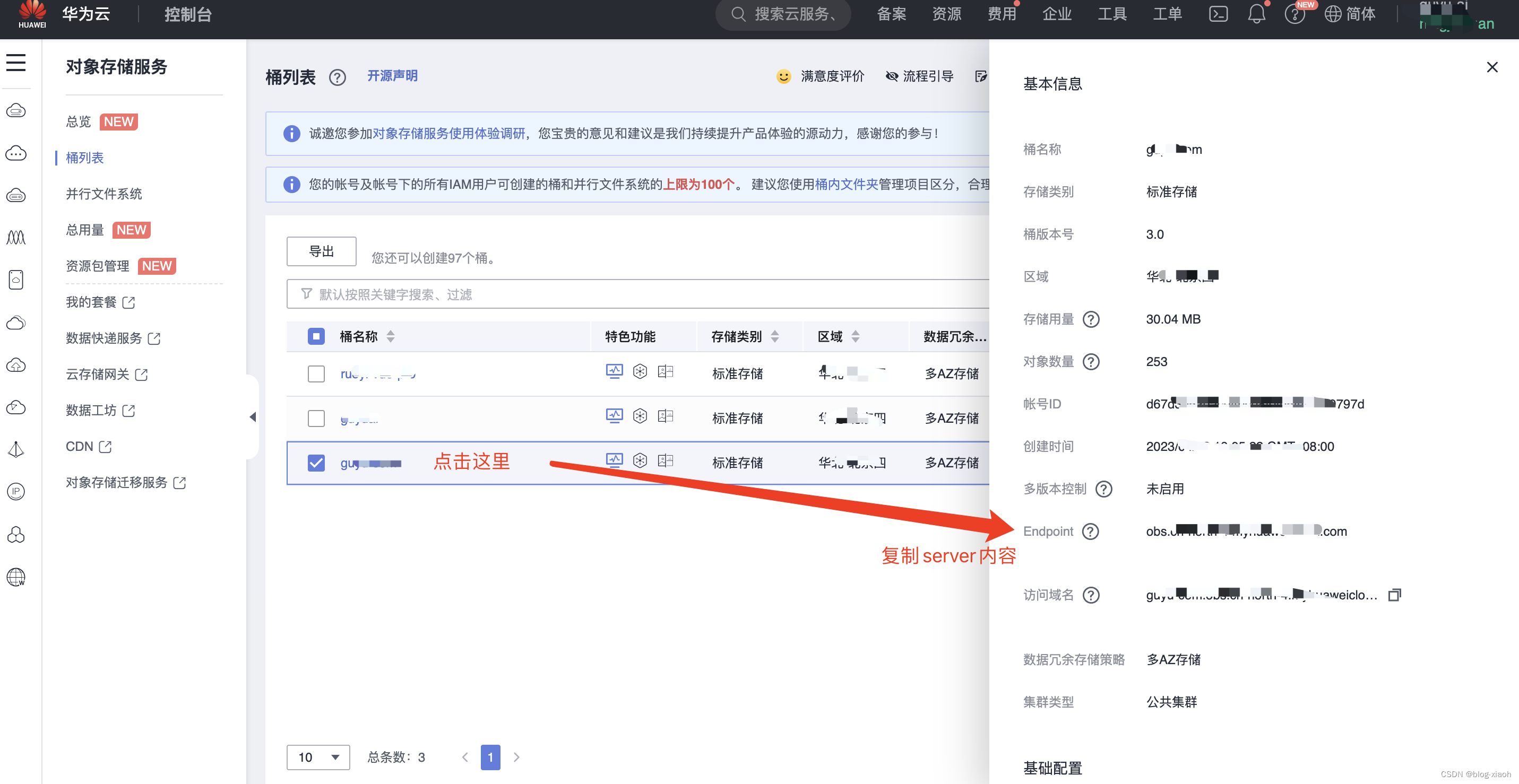1519x784 pixels.
Task: Close the basic information panel
Action: tap(1492, 67)
